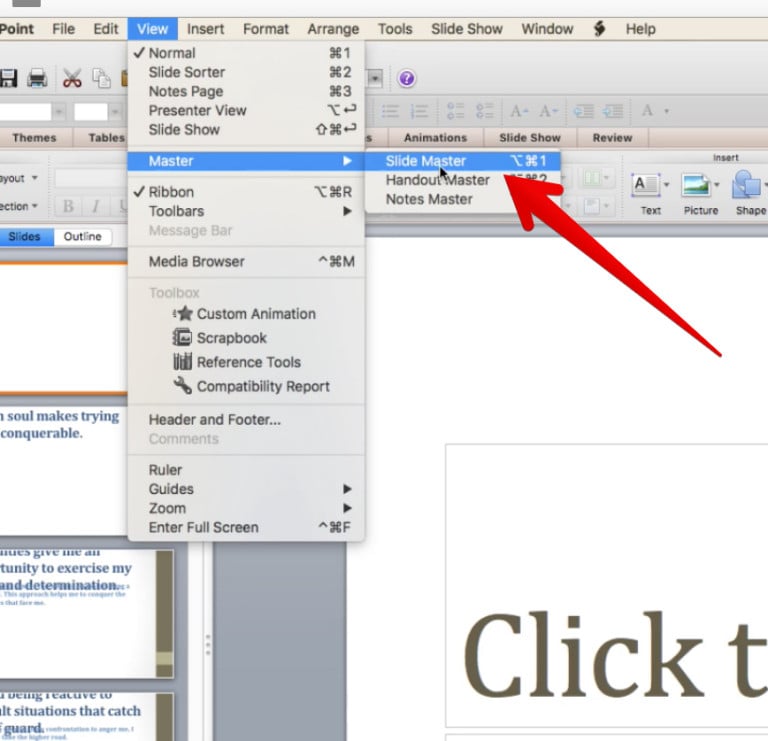Switch to the Review ribbon tab
The image size is (768, 741).
(612, 138)
